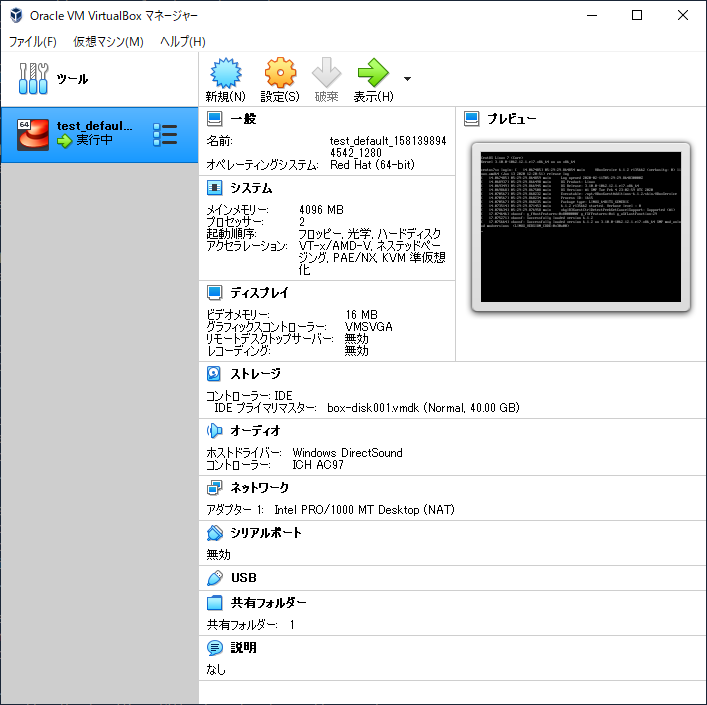Click the シリアルポート section icon
The image size is (707, 705).
[x=215, y=533]
